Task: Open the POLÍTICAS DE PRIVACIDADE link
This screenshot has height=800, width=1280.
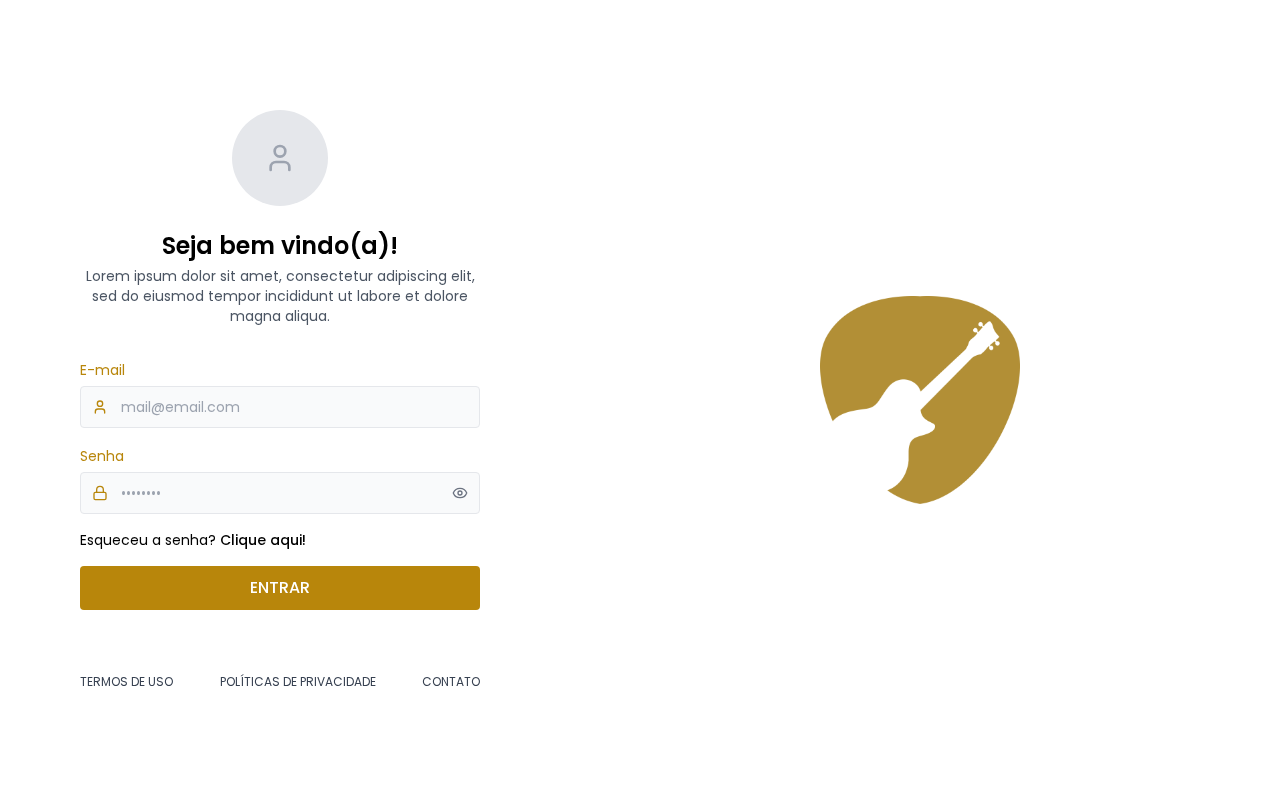Action: [298, 682]
